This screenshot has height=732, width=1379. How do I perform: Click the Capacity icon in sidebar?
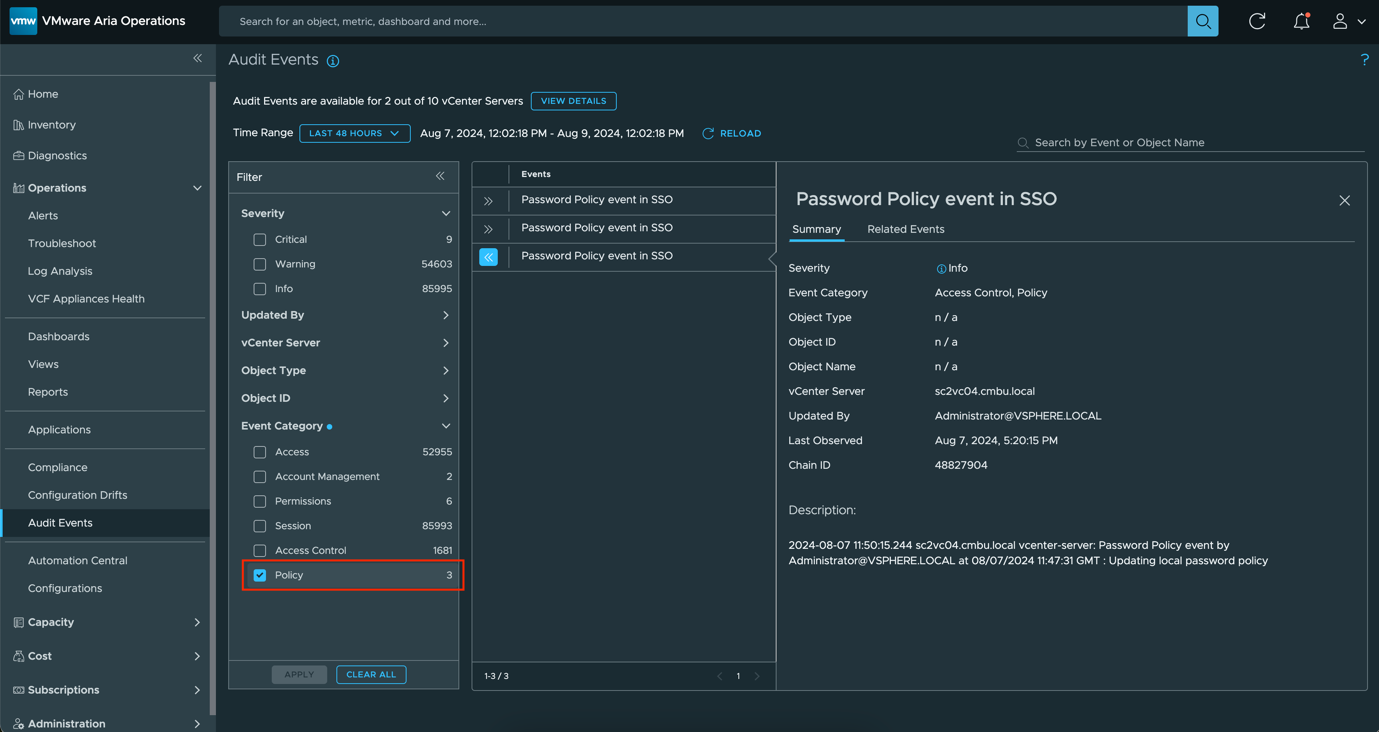[18, 622]
